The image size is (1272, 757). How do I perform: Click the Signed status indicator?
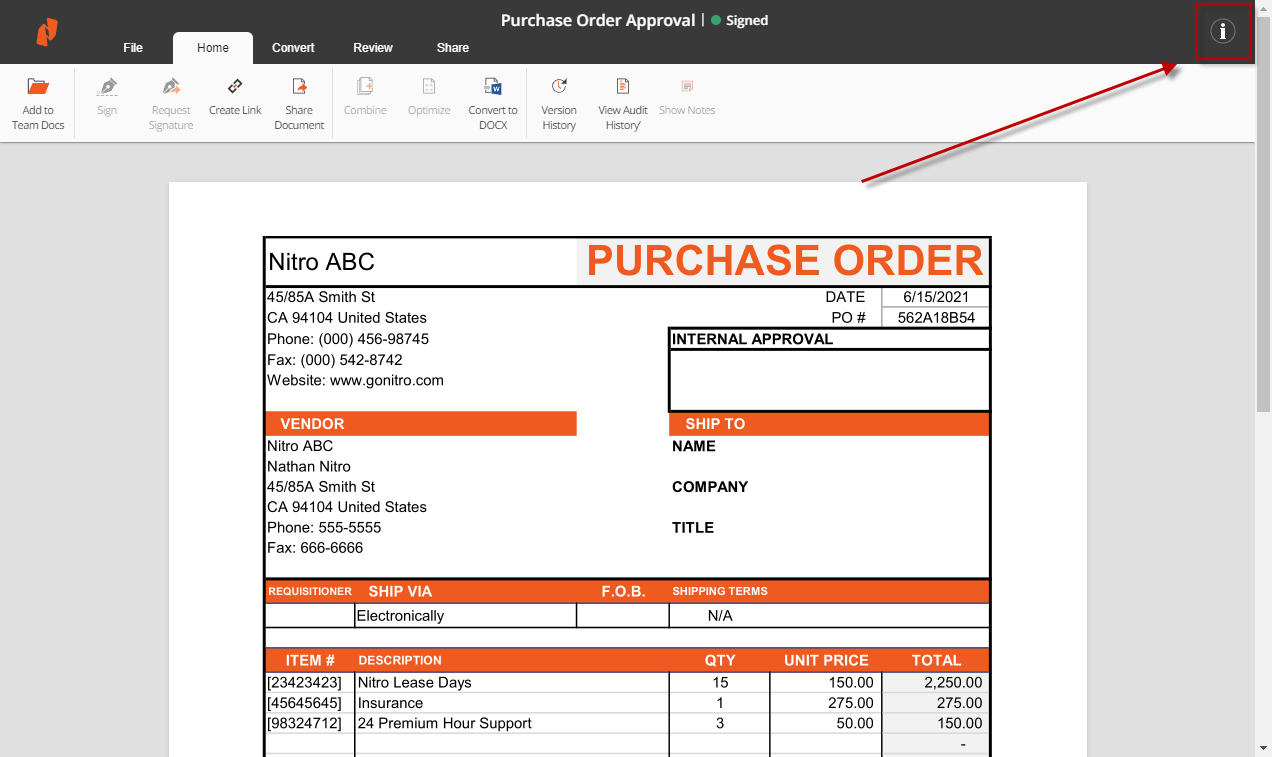[x=740, y=20]
